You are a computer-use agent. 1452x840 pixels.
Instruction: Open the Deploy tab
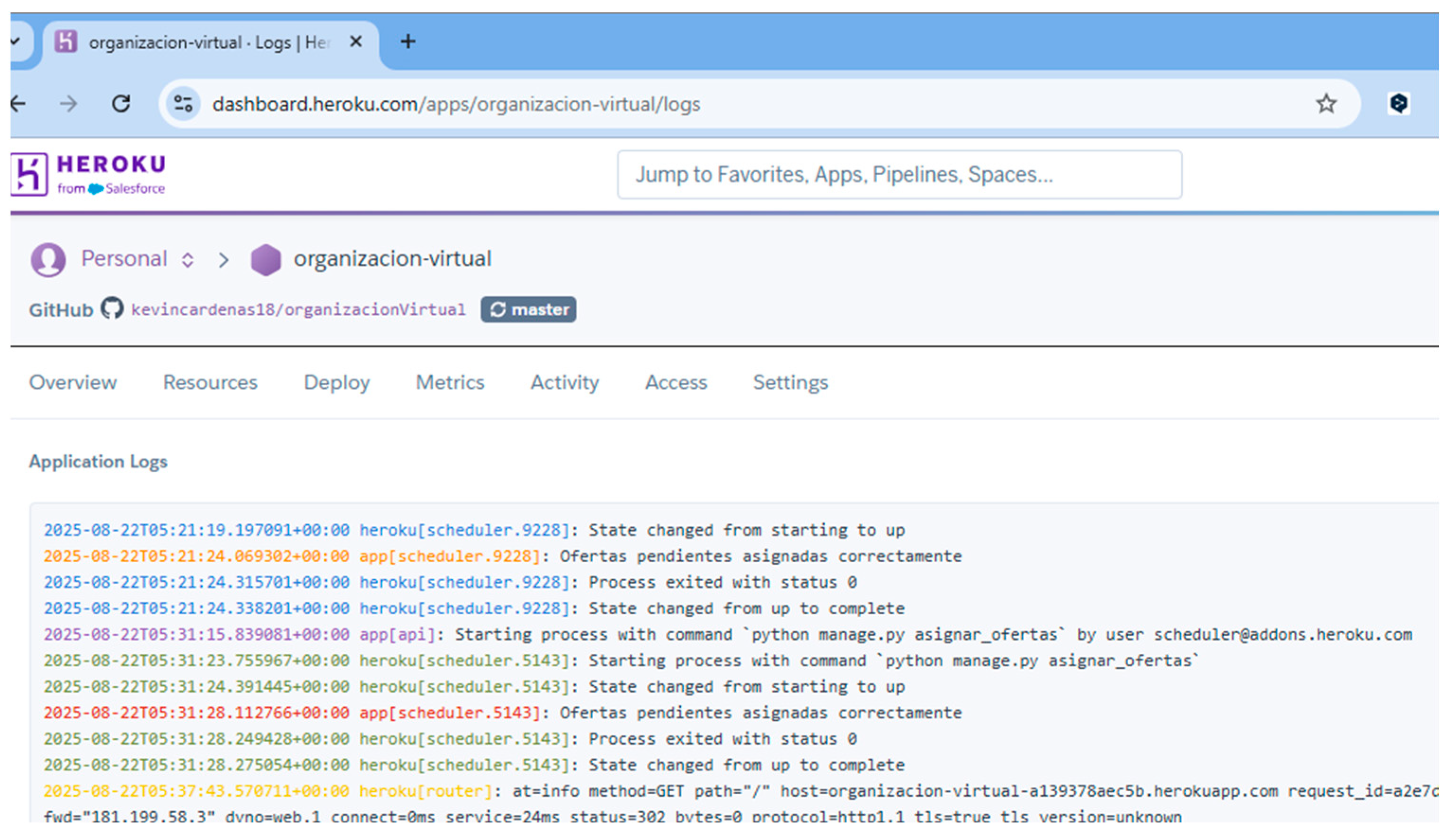tap(337, 382)
